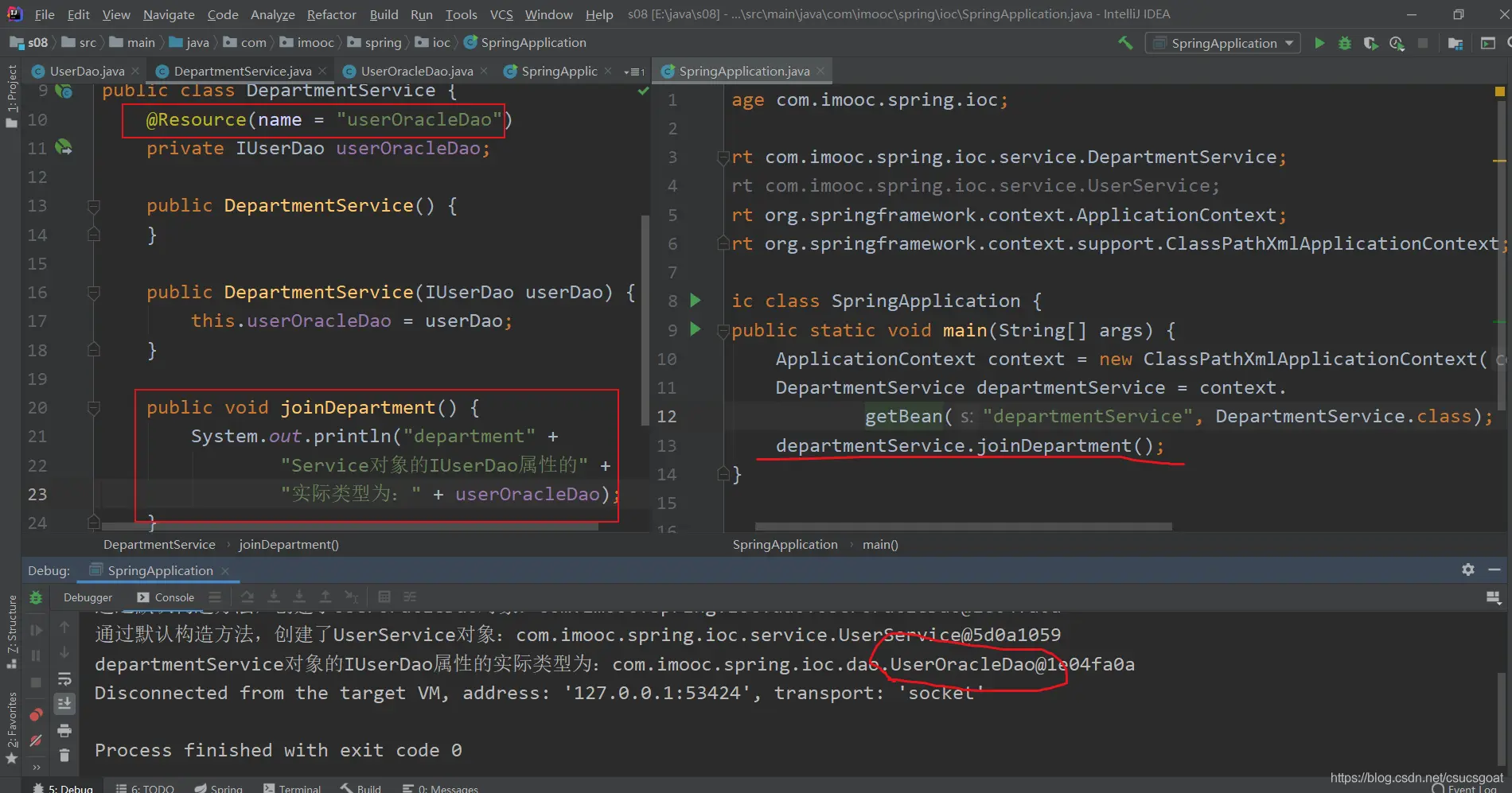Start debugging with the green bug icon
This screenshot has height=793, width=1512.
(1345, 43)
